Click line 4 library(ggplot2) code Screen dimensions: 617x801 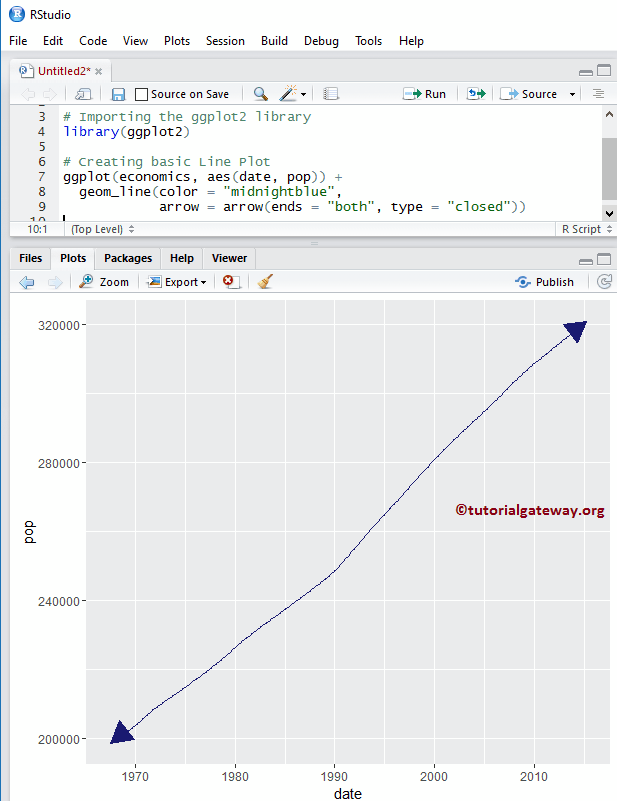coord(126,132)
